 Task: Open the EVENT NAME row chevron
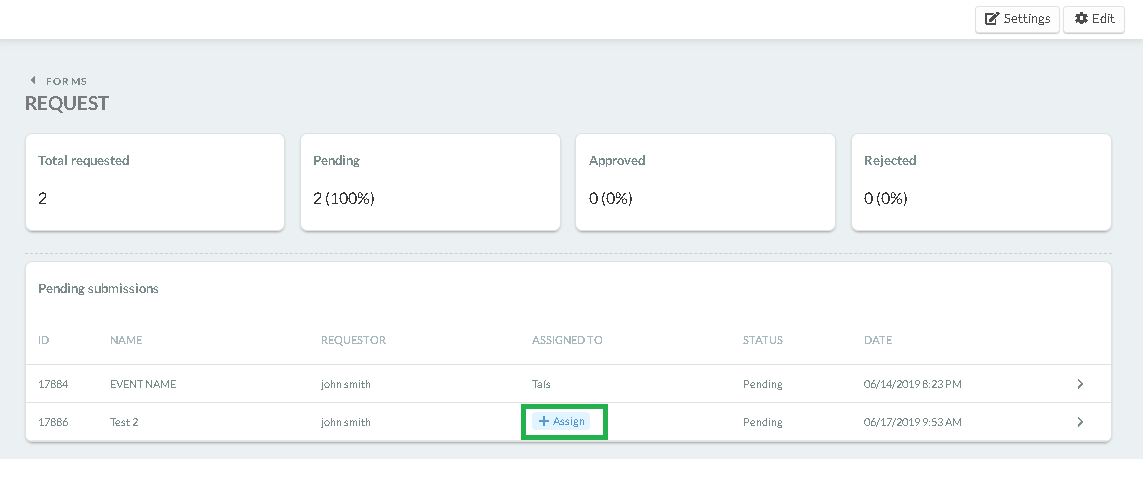pyautogui.click(x=1080, y=383)
